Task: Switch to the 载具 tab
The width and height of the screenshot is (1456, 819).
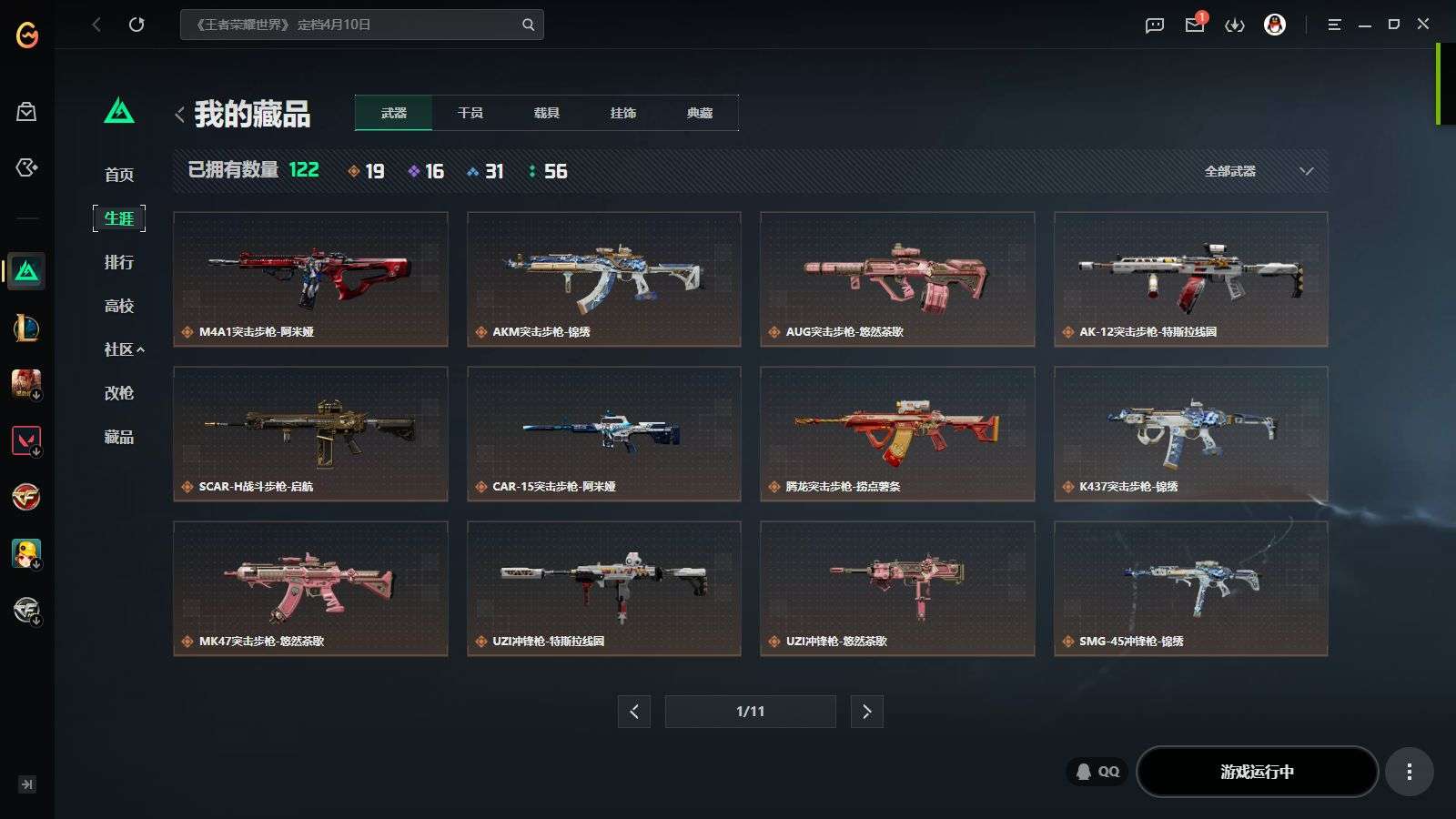Action: (546, 113)
